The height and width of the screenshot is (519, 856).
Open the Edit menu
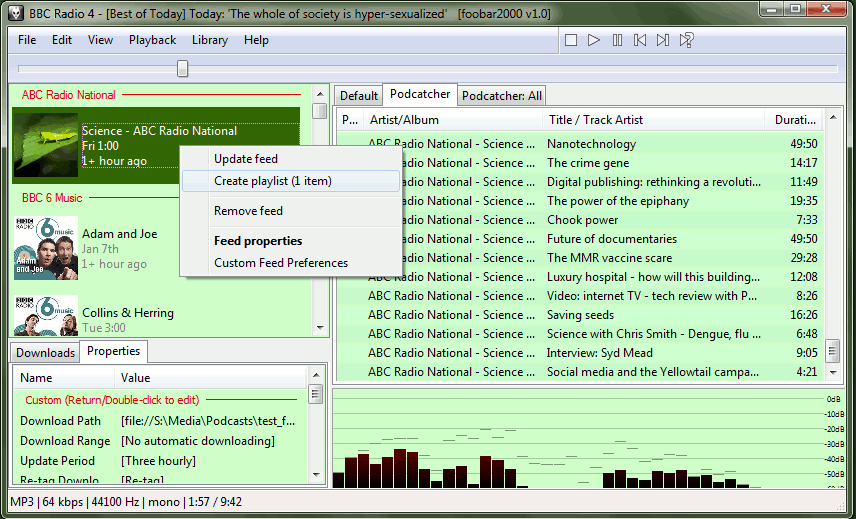(x=62, y=40)
